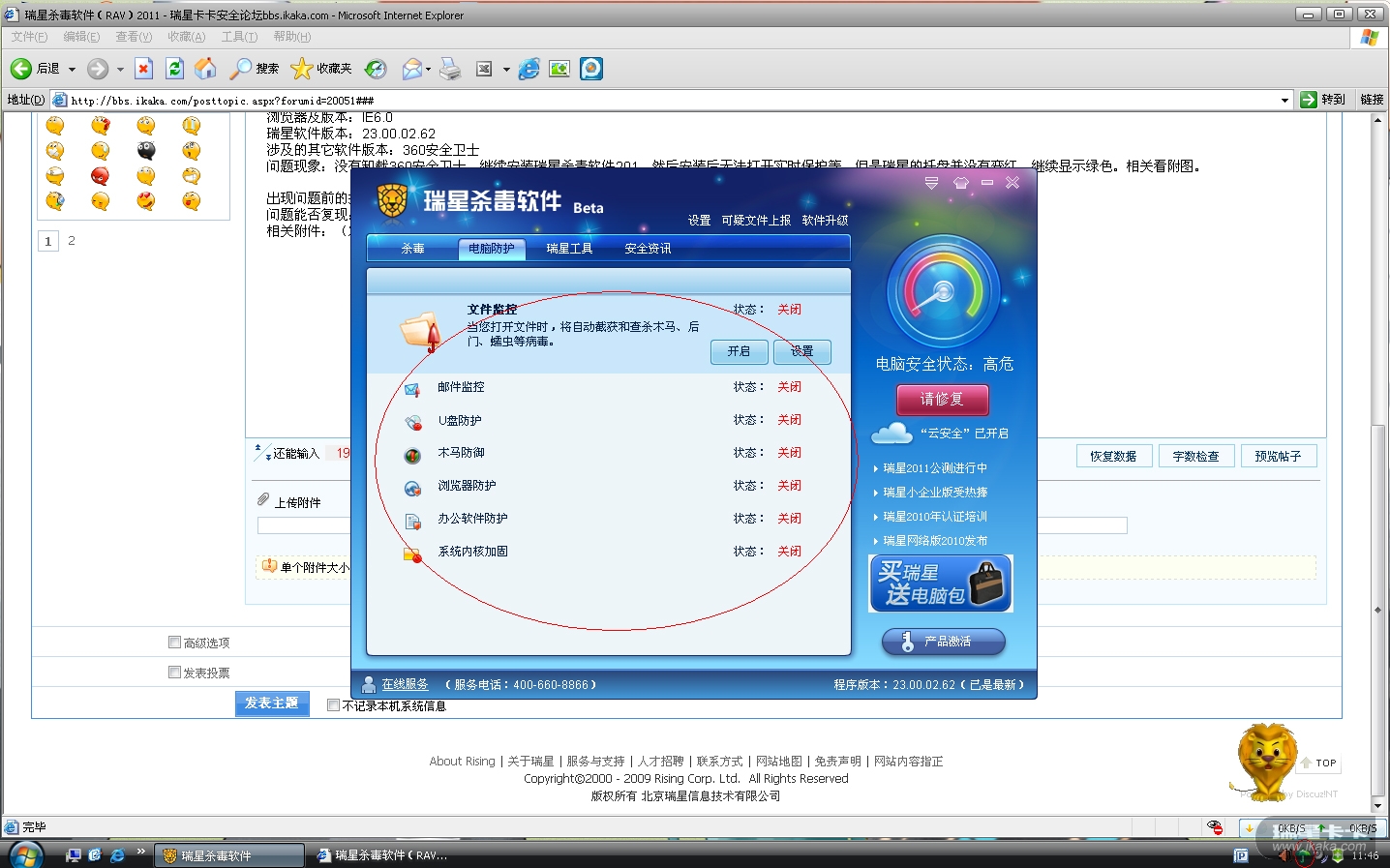Refresh the page using the toolbar icon
The height and width of the screenshot is (868, 1390).
point(174,69)
